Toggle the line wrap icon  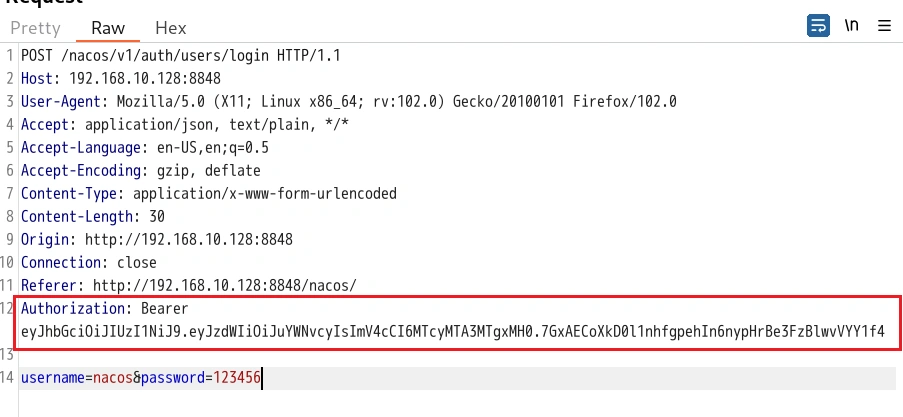pyautogui.click(x=818, y=26)
